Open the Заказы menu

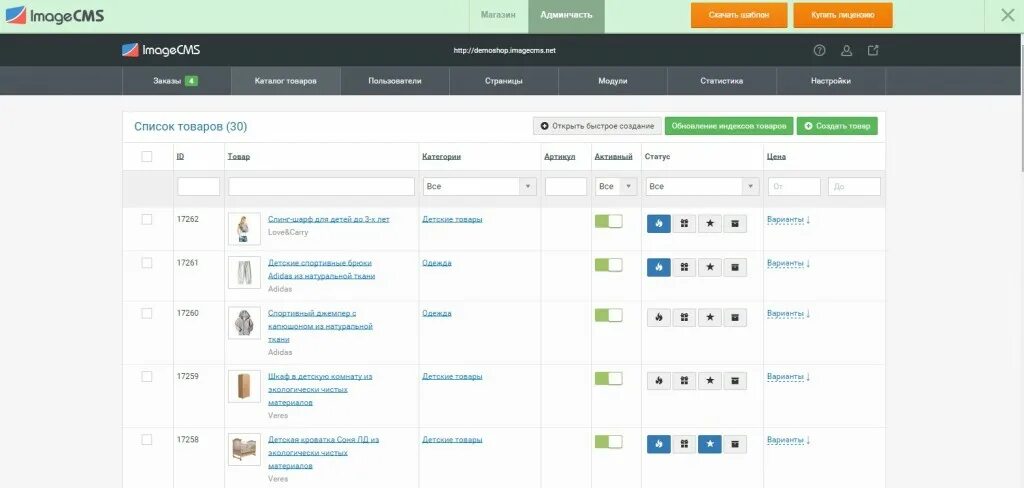(x=176, y=81)
